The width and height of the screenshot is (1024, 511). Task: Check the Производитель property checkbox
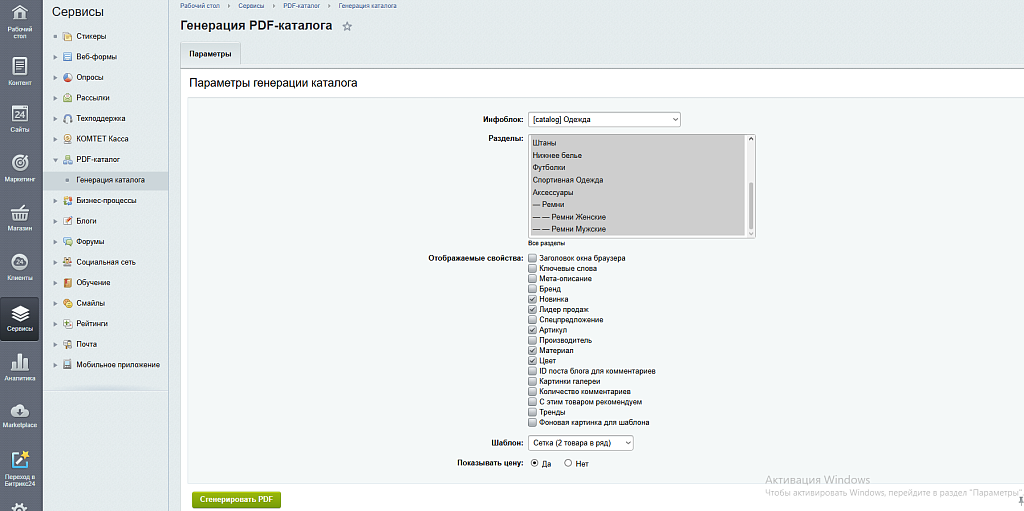(532, 340)
